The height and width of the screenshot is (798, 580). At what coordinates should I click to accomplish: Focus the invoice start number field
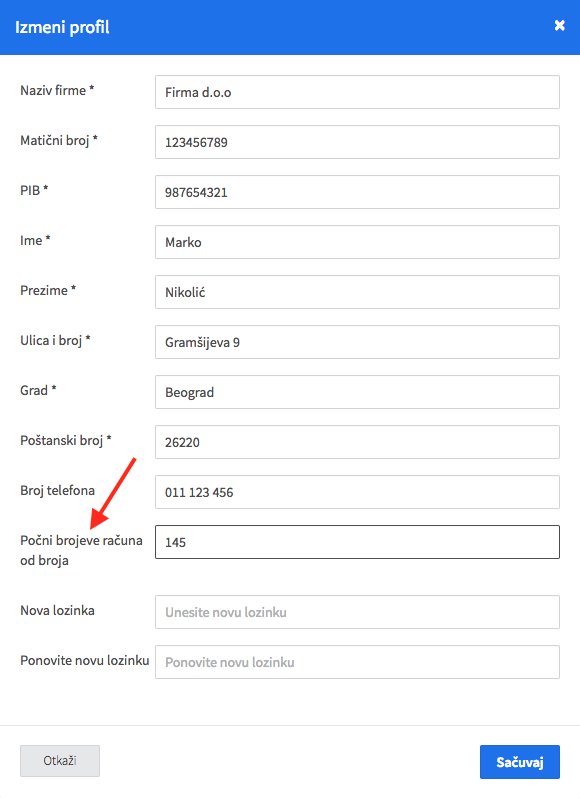coord(357,542)
